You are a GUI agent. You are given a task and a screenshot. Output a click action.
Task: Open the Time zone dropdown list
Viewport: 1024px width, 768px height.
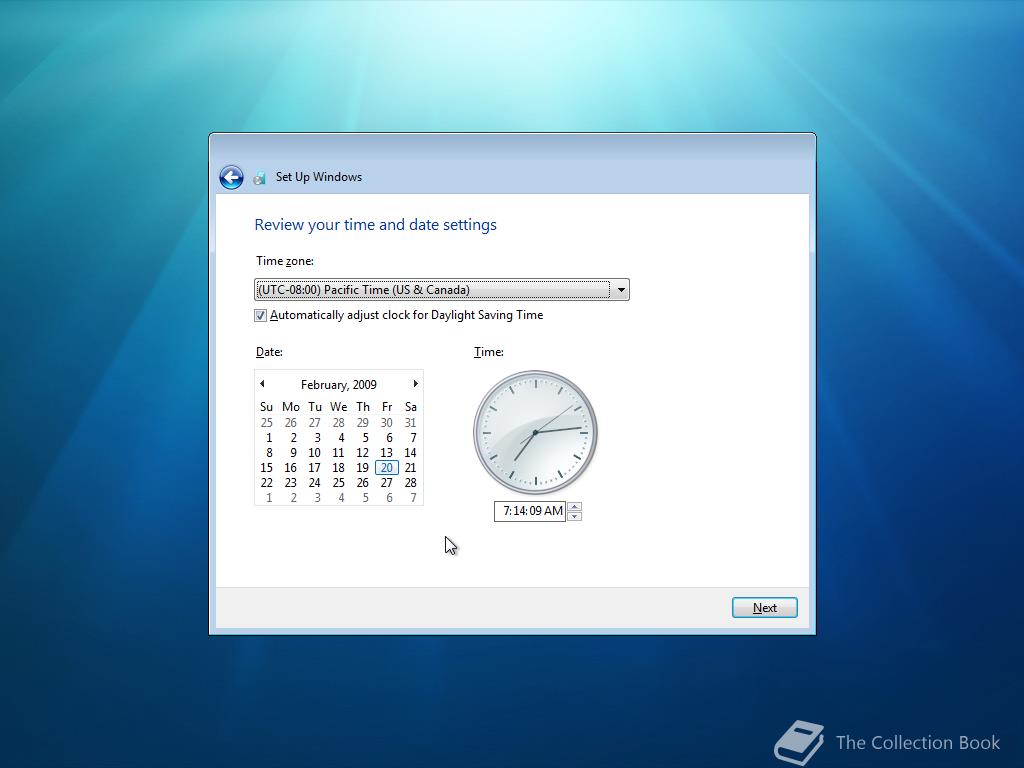point(621,289)
